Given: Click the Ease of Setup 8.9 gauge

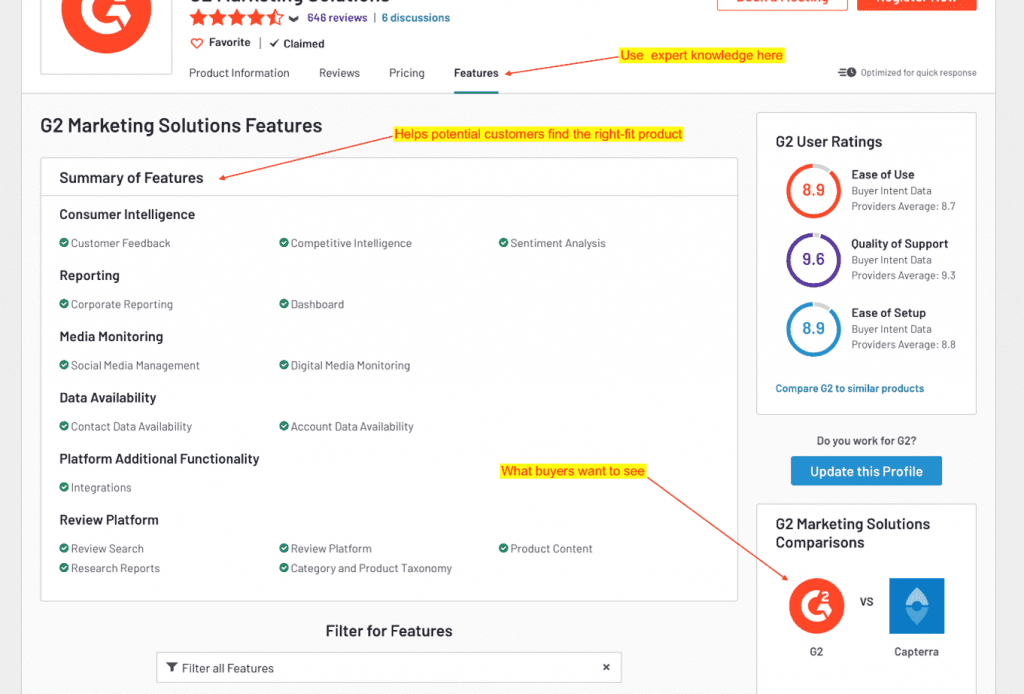Looking at the screenshot, I should (813, 328).
